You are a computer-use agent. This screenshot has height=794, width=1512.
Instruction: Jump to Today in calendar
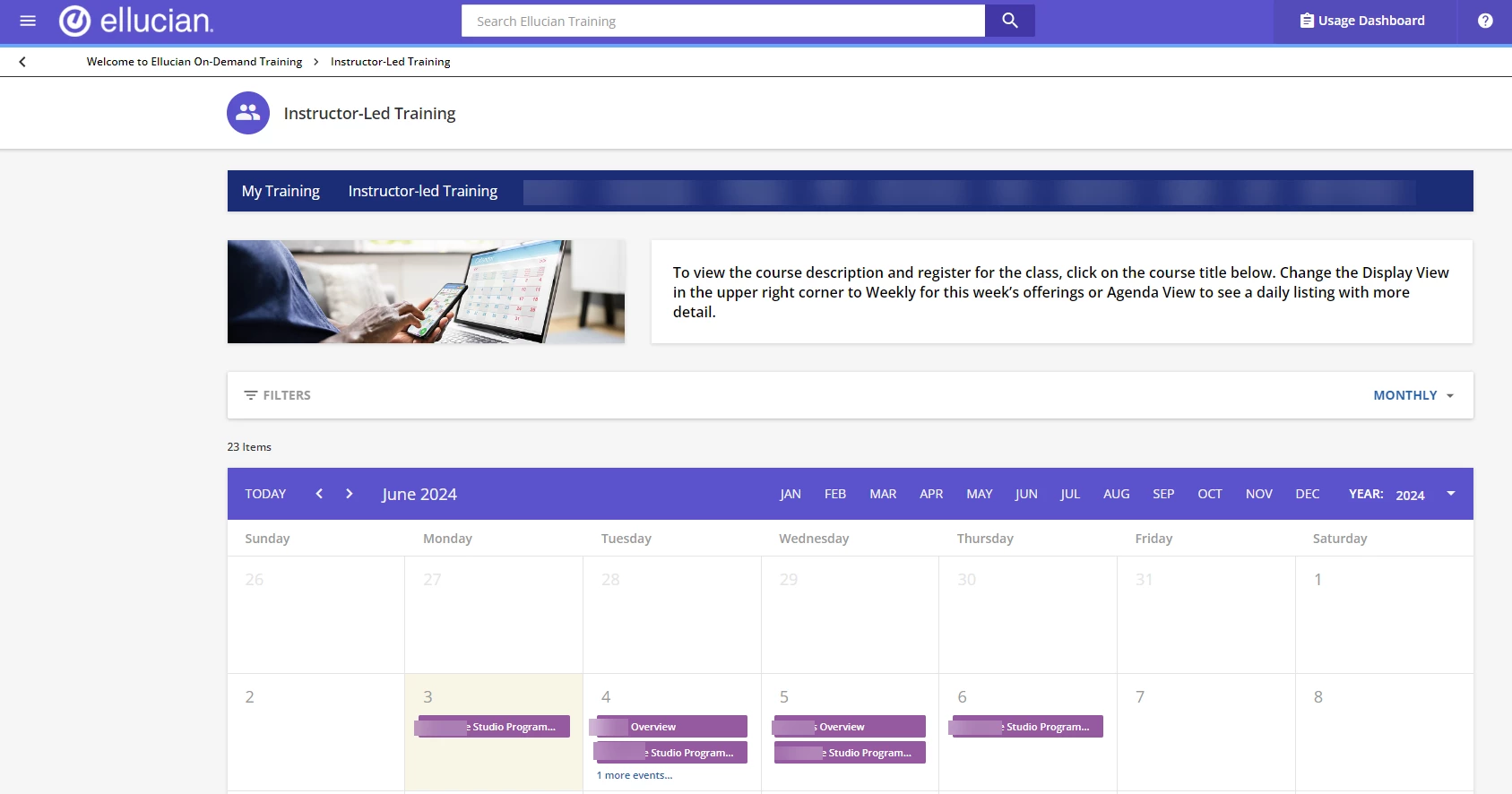pyautogui.click(x=265, y=494)
